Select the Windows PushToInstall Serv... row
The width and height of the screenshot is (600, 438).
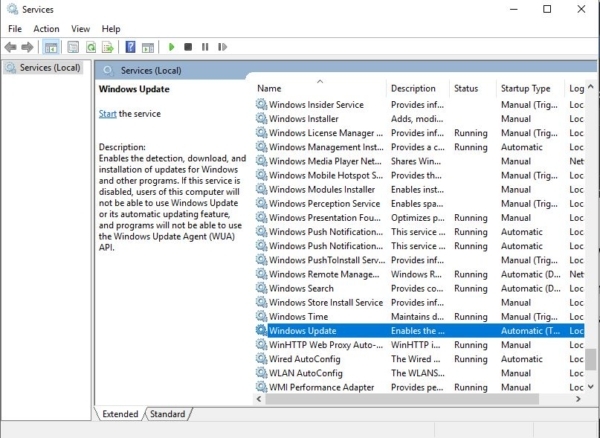pos(419,260)
